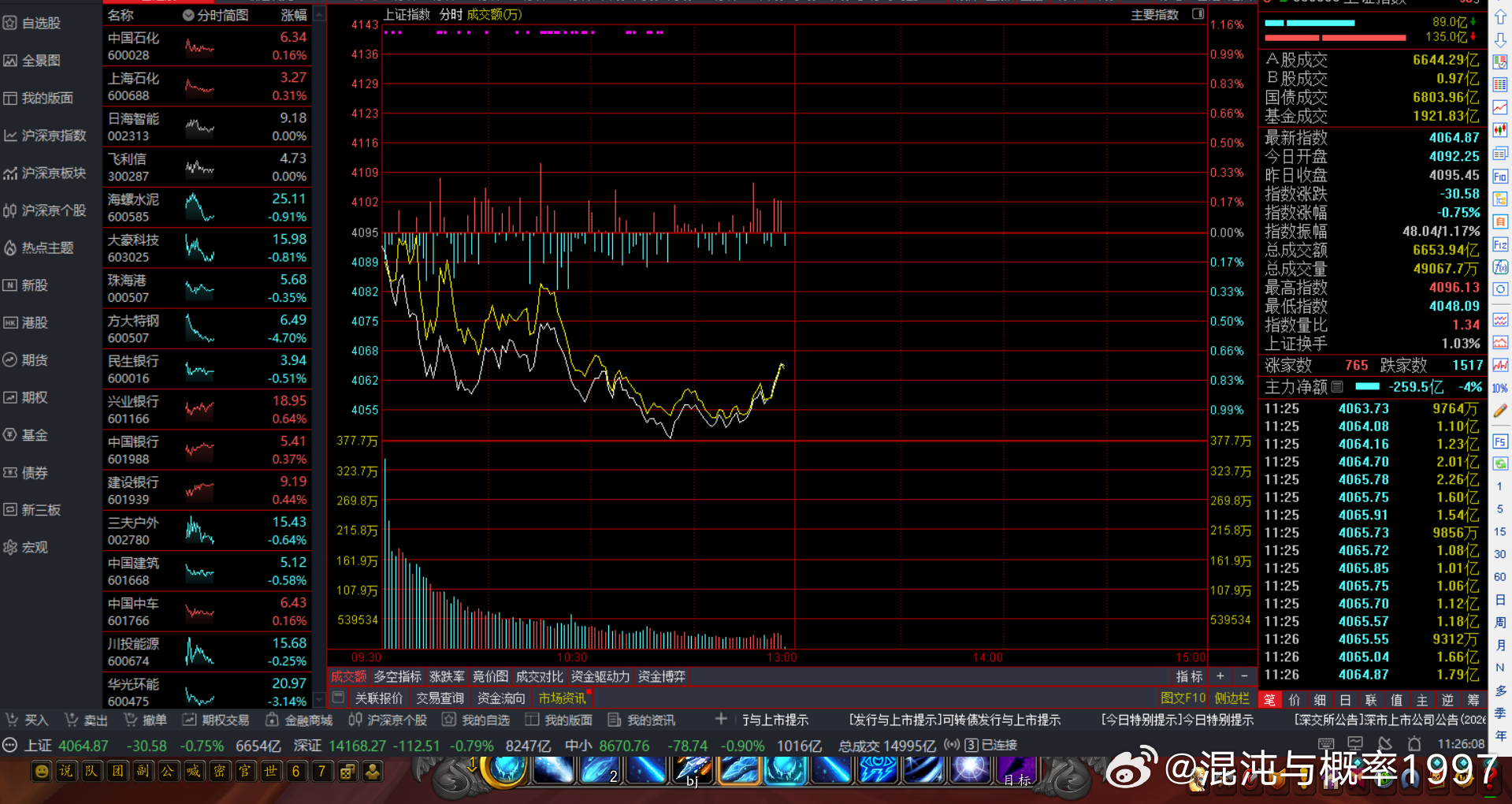Switch chart to 周 weekly period
Viewport: 1512px width, 804px height.
pyautogui.click(x=1500, y=623)
